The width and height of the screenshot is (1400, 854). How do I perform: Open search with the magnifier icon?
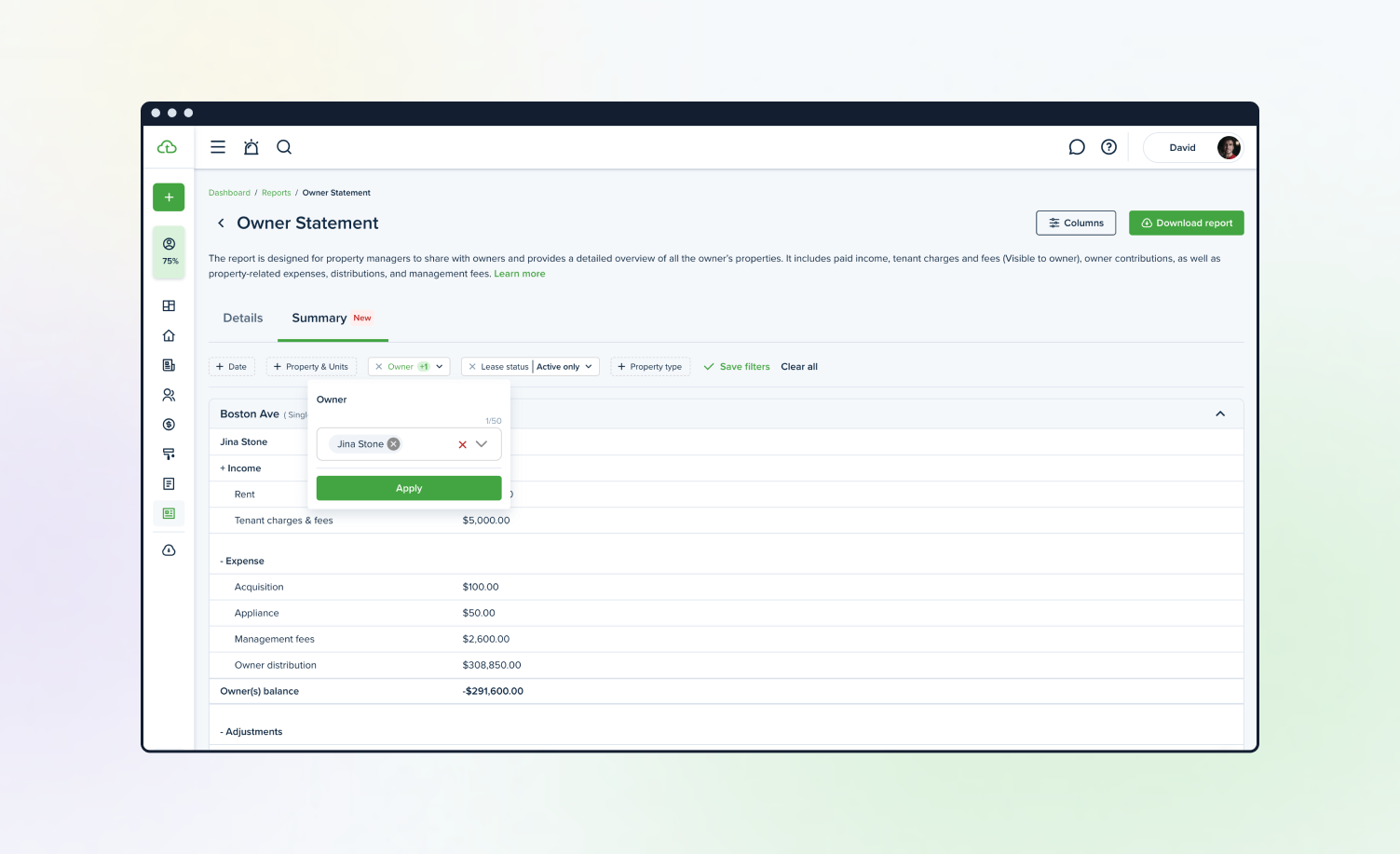tap(284, 147)
